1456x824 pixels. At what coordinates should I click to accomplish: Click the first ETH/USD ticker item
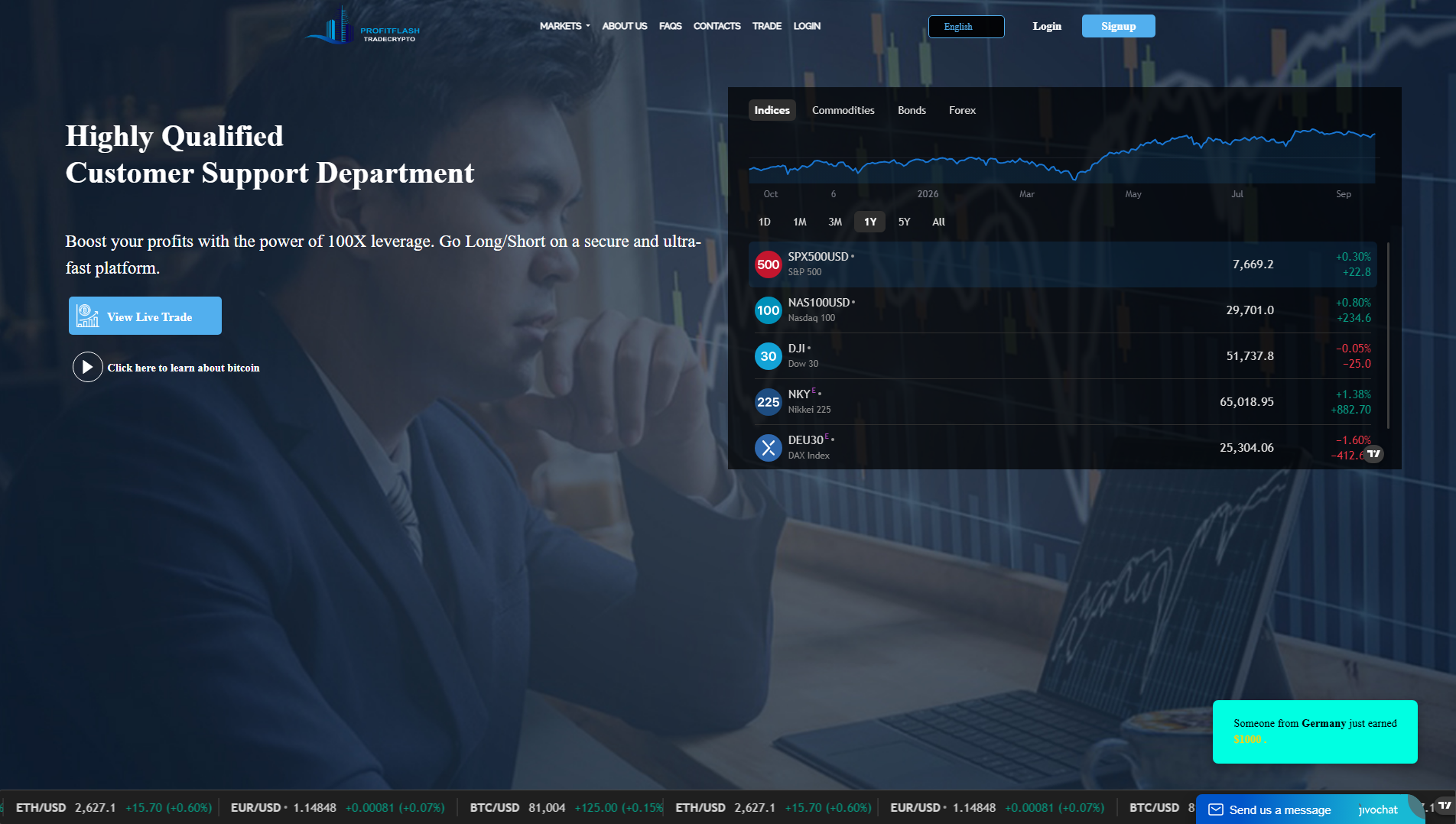coord(113,808)
